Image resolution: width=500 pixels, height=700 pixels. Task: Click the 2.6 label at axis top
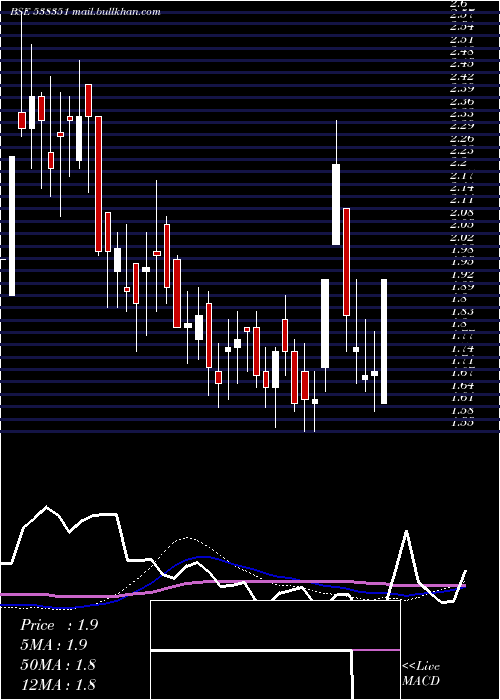pyautogui.click(x=458, y=4)
